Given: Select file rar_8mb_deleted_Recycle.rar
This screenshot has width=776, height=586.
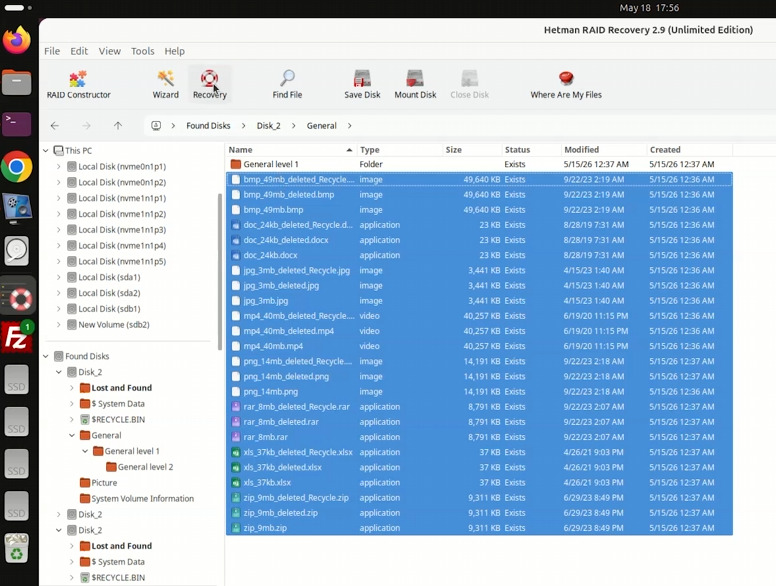Looking at the screenshot, I should pos(479,407).
